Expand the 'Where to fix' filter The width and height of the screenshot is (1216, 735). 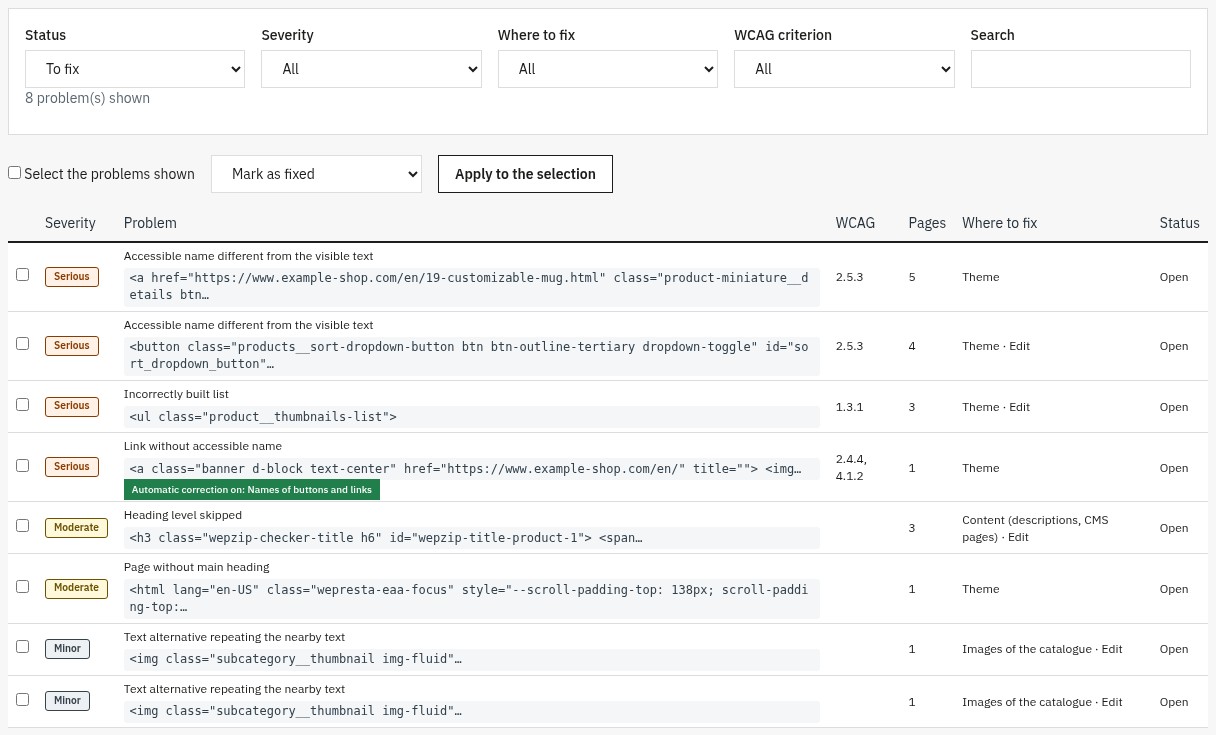click(608, 69)
